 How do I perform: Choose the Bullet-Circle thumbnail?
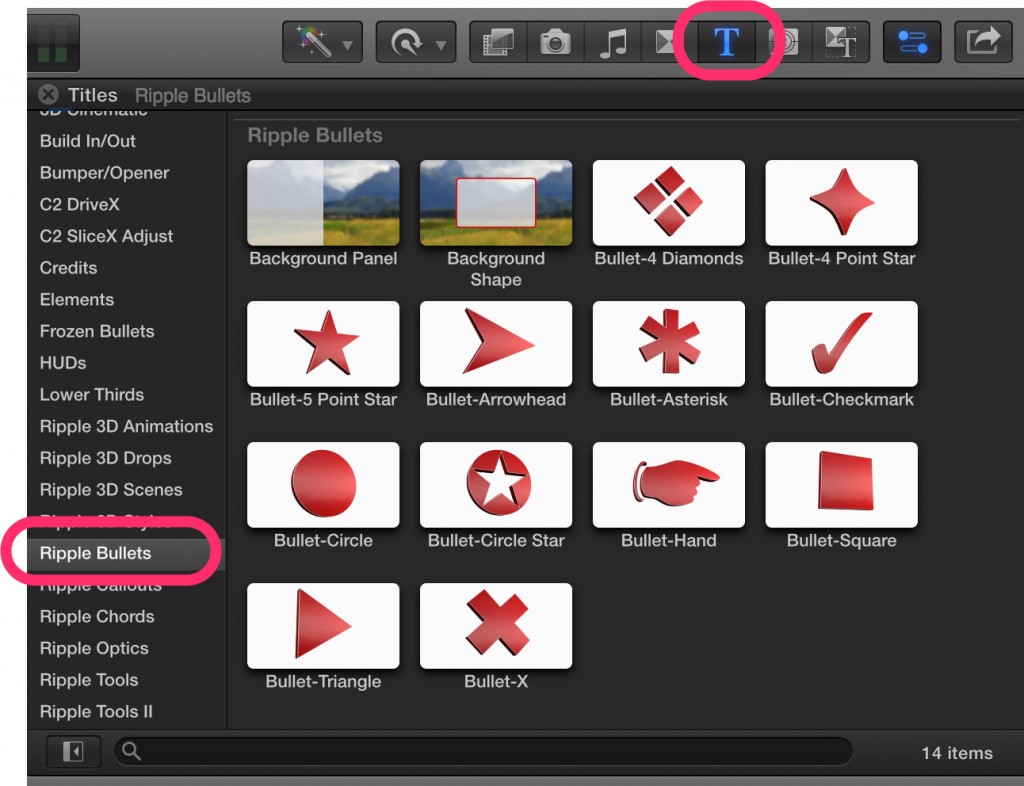point(323,485)
